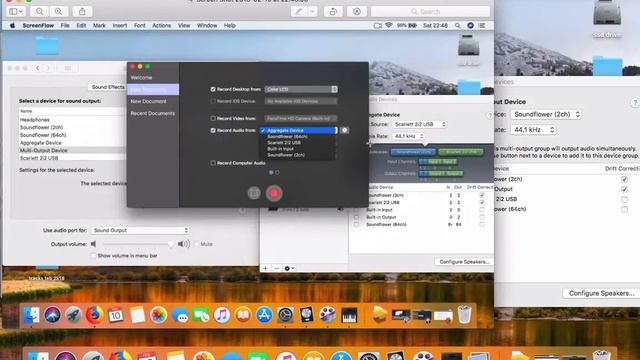
Task: Click the Share icon in Preview toolbar
Action: click(82, 11)
